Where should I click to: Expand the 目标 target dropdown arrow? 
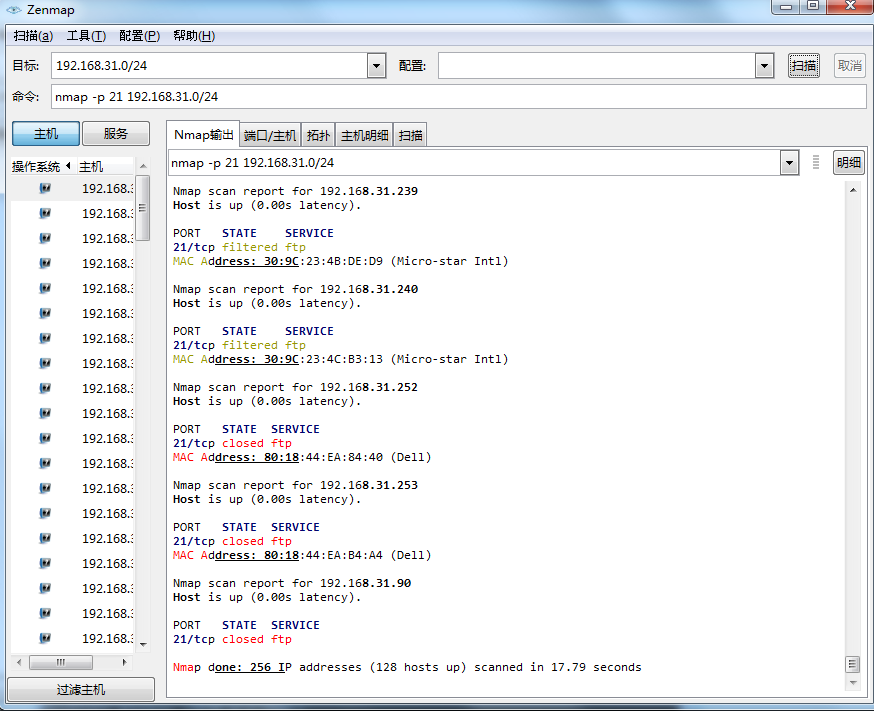pos(377,66)
